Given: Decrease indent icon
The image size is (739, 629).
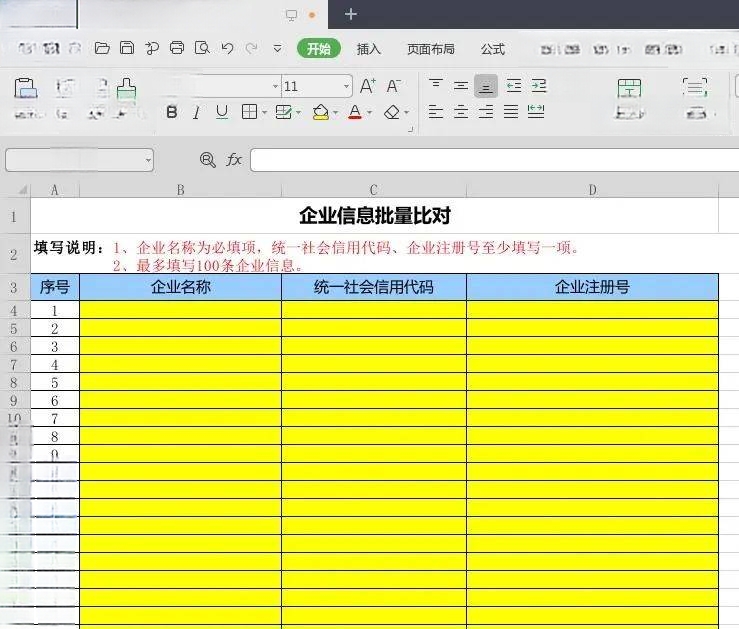Looking at the screenshot, I should 513,86.
